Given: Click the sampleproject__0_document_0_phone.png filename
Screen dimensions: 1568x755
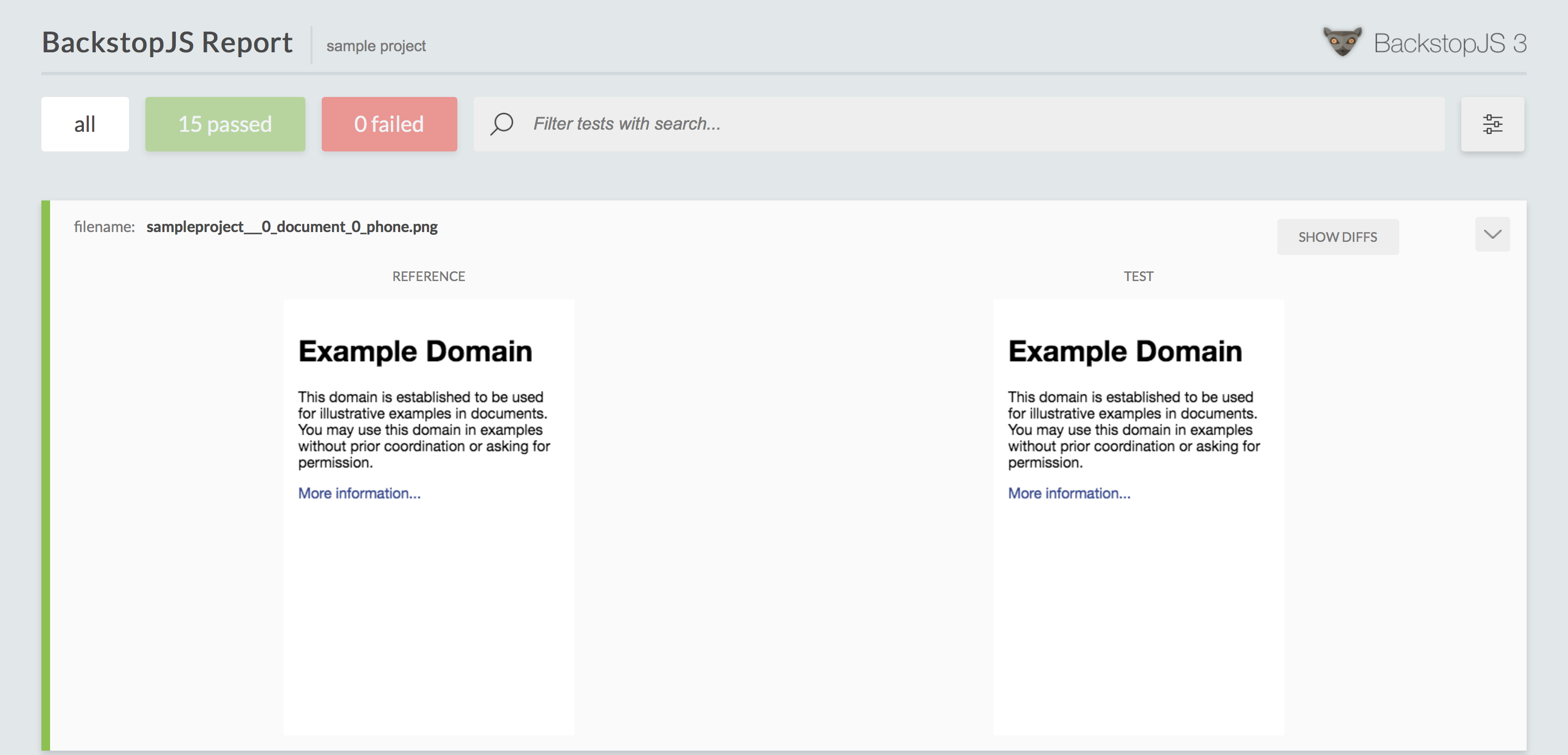Looking at the screenshot, I should (x=292, y=227).
